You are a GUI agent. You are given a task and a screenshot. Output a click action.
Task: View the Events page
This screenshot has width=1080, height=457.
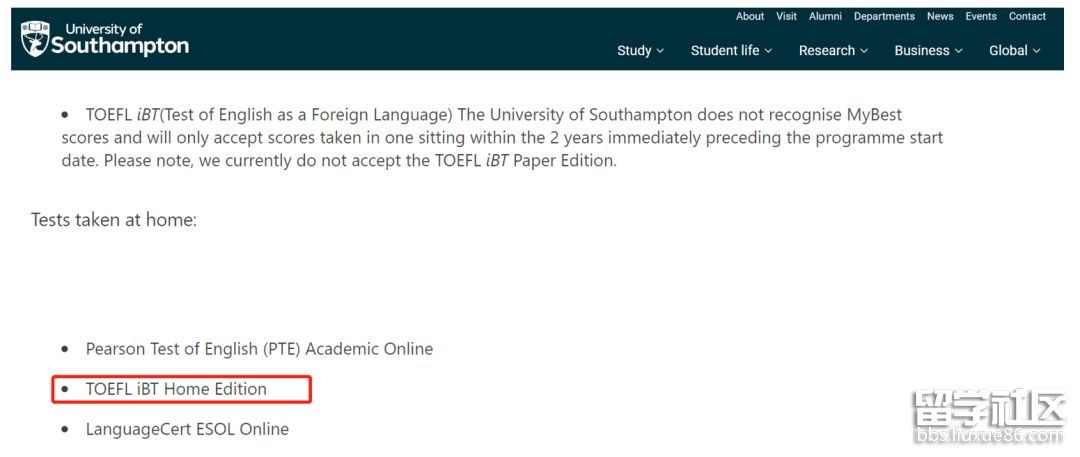981,17
